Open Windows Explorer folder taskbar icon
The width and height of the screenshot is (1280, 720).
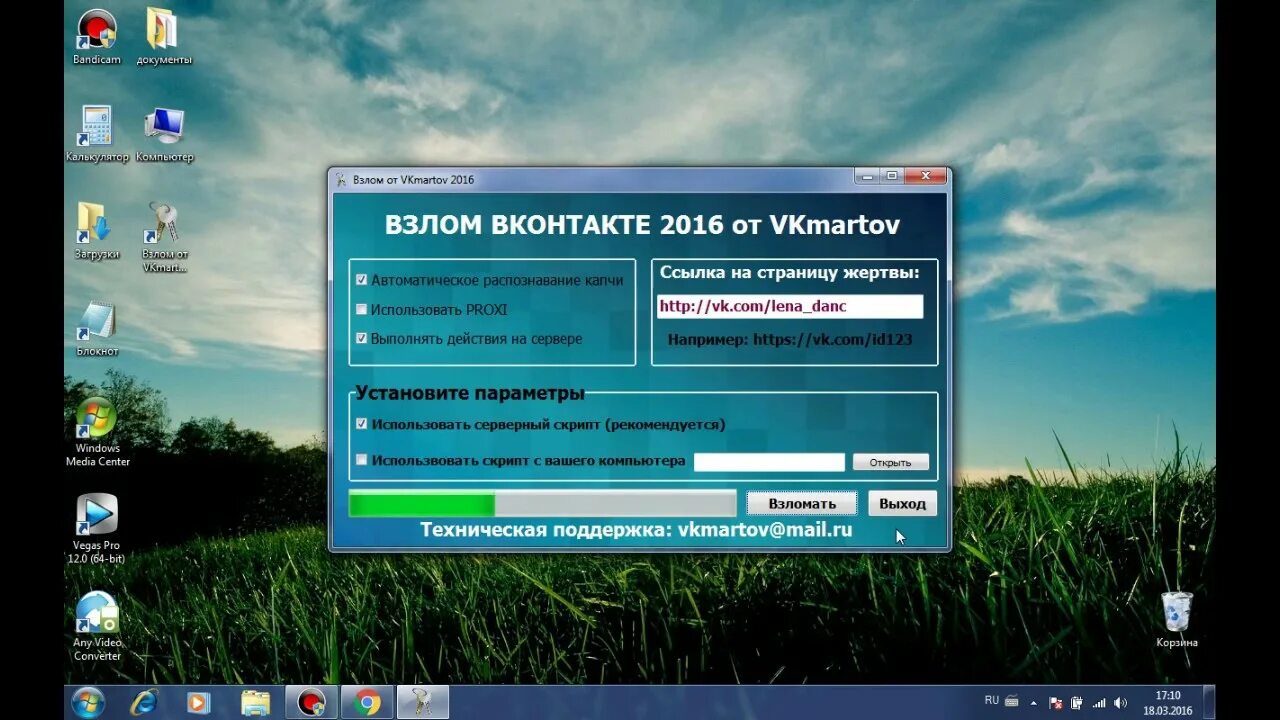point(255,702)
